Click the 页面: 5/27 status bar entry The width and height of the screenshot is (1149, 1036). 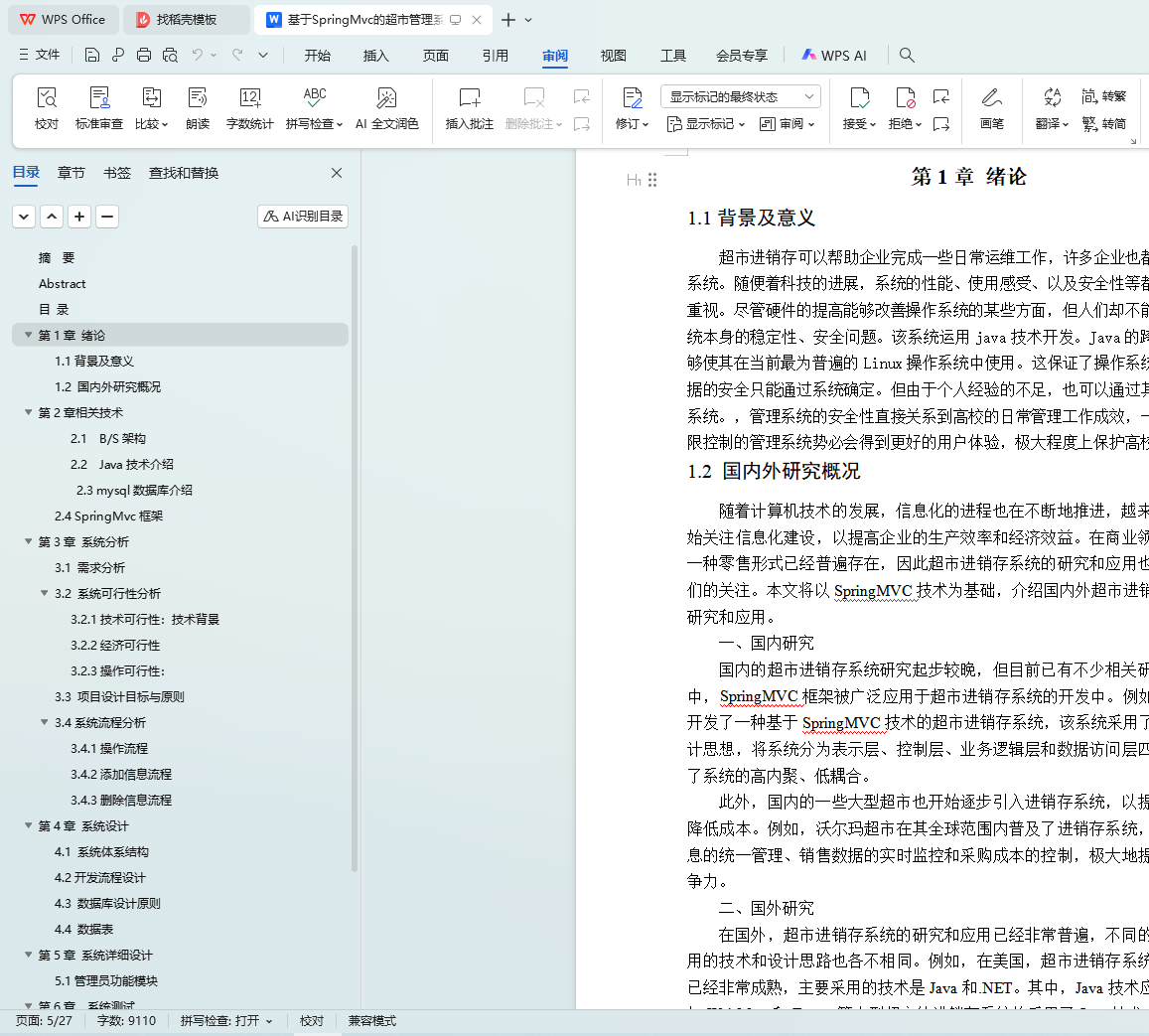[44, 1021]
